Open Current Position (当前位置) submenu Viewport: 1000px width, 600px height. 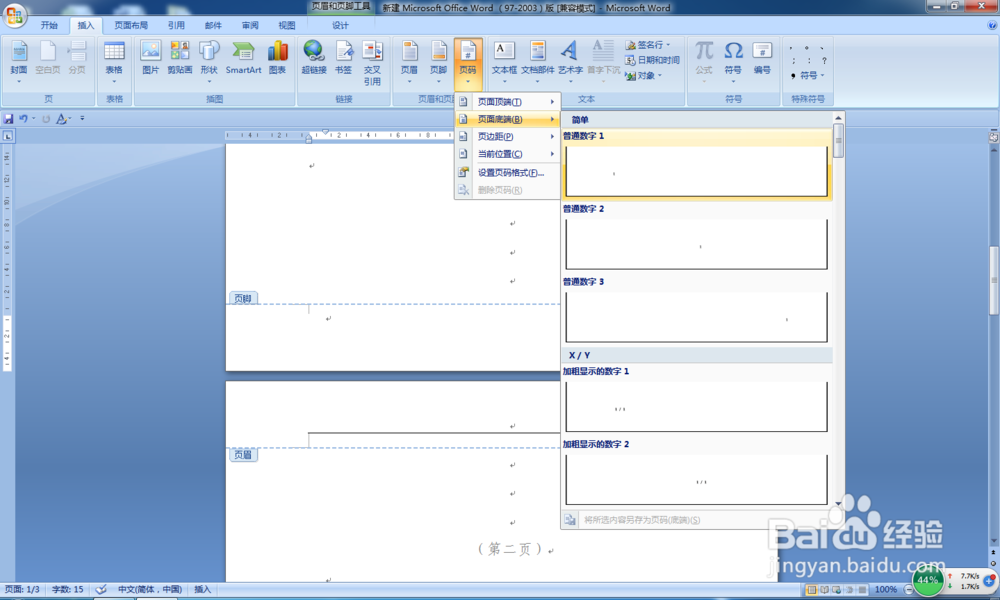508,154
